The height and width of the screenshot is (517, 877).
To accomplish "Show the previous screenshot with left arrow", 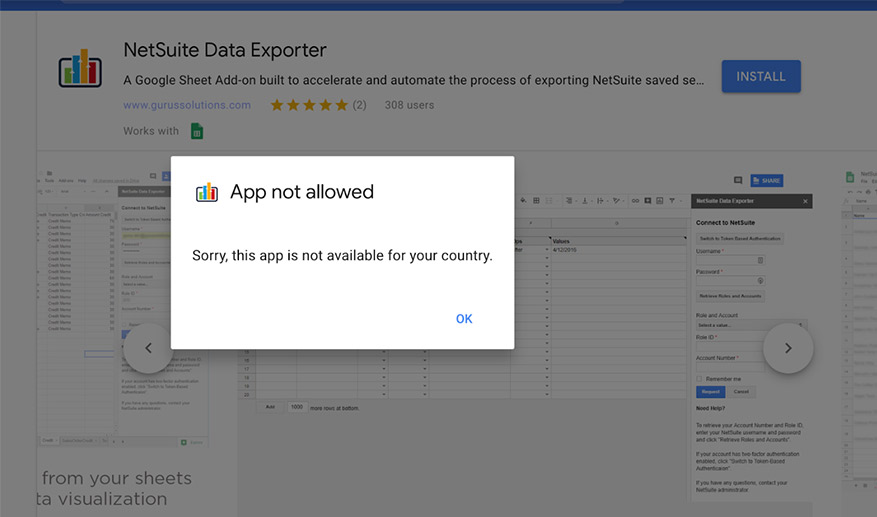I will pyautogui.click(x=148, y=348).
